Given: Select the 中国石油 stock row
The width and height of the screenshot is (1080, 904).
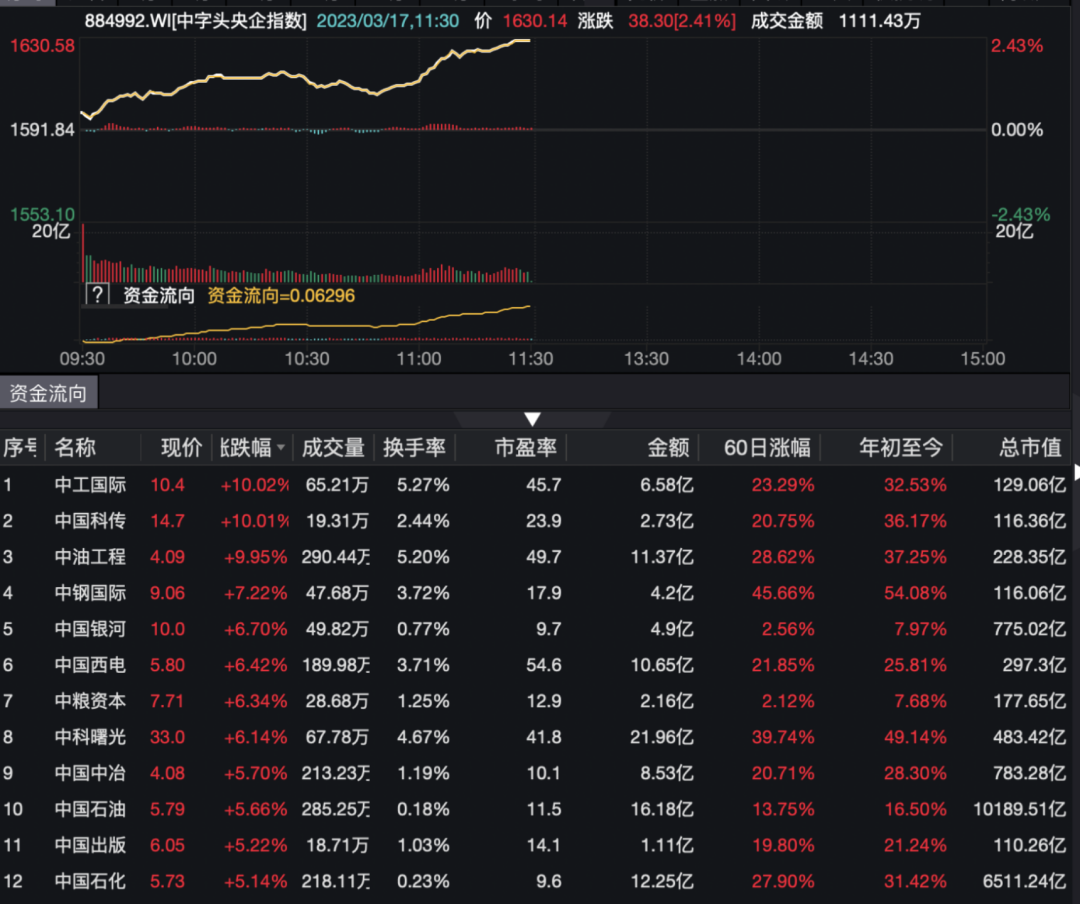Looking at the screenshot, I should 534,809.
